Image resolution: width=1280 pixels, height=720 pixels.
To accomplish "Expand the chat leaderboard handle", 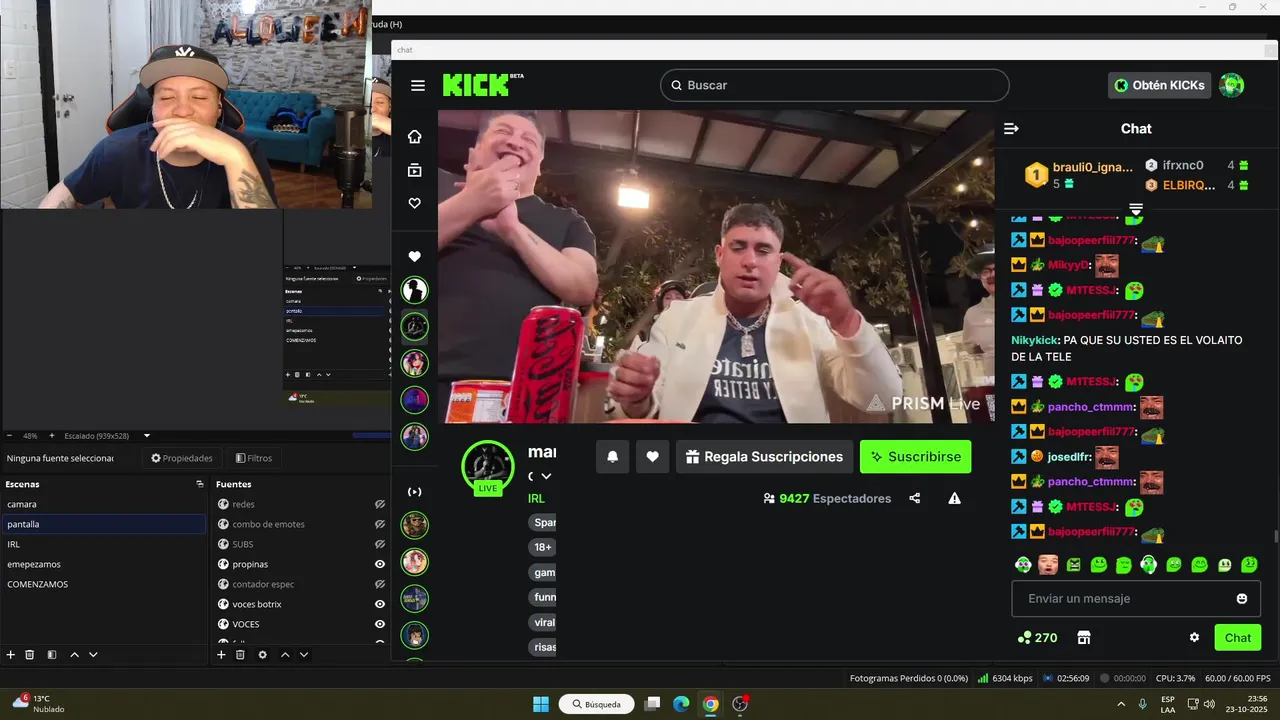I will 1136,209.
